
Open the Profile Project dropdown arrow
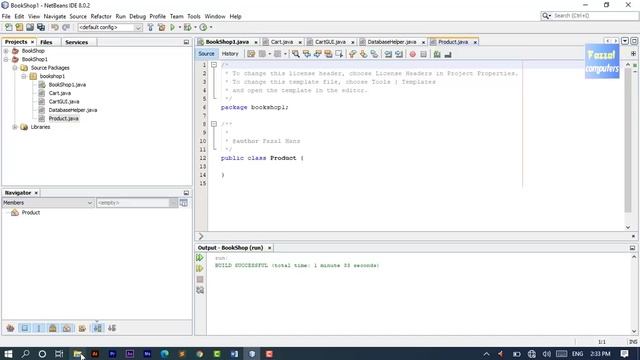coord(211,27)
